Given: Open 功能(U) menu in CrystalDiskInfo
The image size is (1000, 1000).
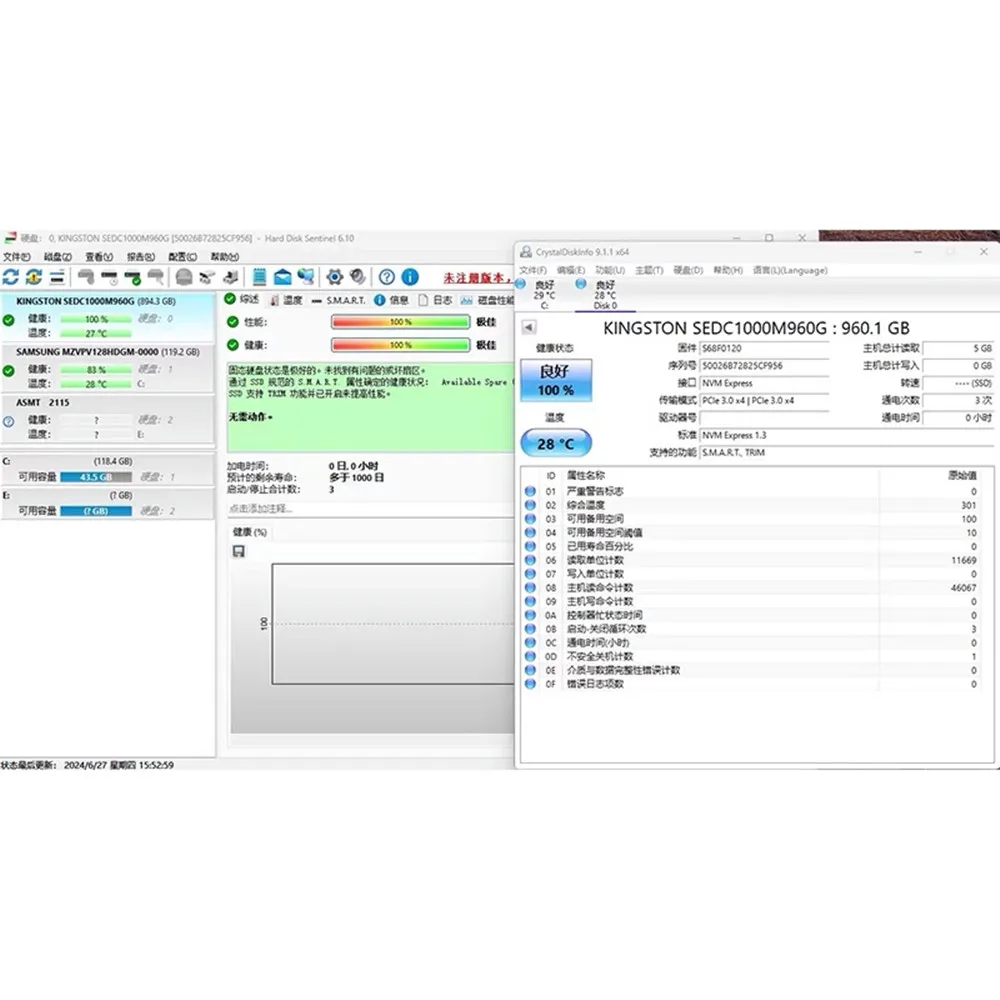Looking at the screenshot, I should click(x=610, y=270).
